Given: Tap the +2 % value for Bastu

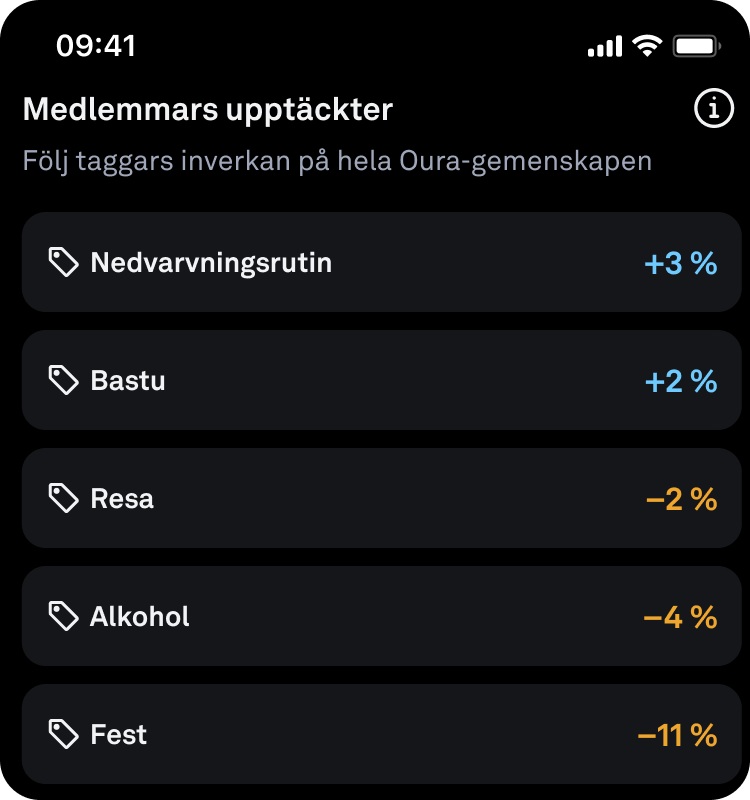Looking at the screenshot, I should tap(681, 382).
